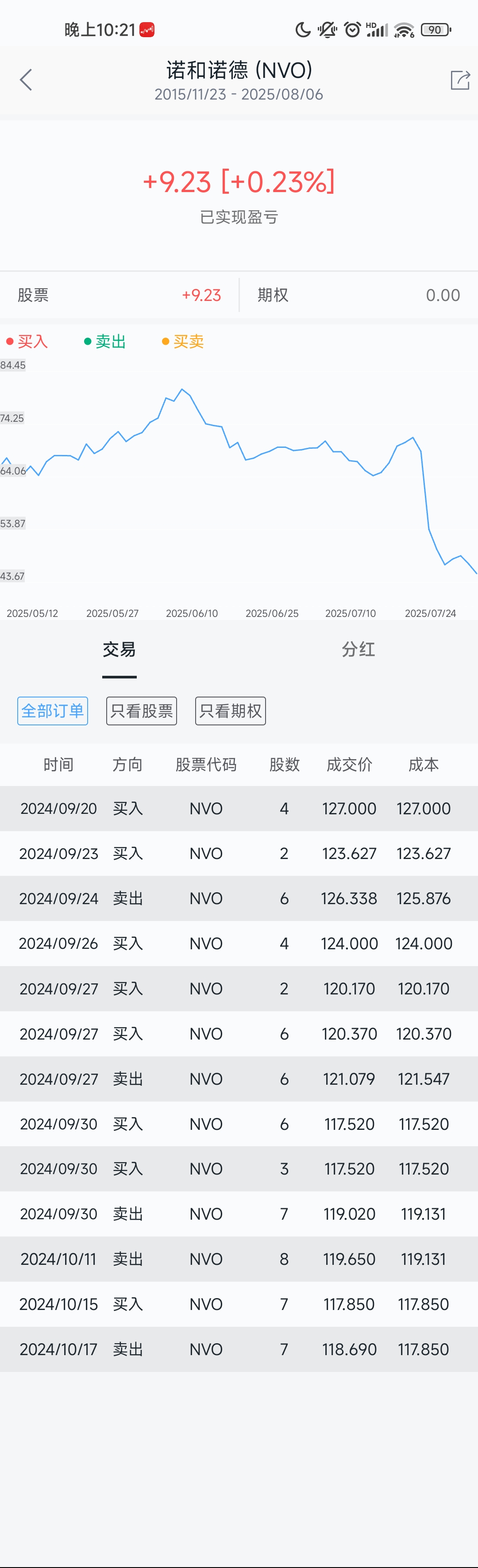Tap the 已实现盈亏 label
The image size is (478, 1568).
point(239,217)
